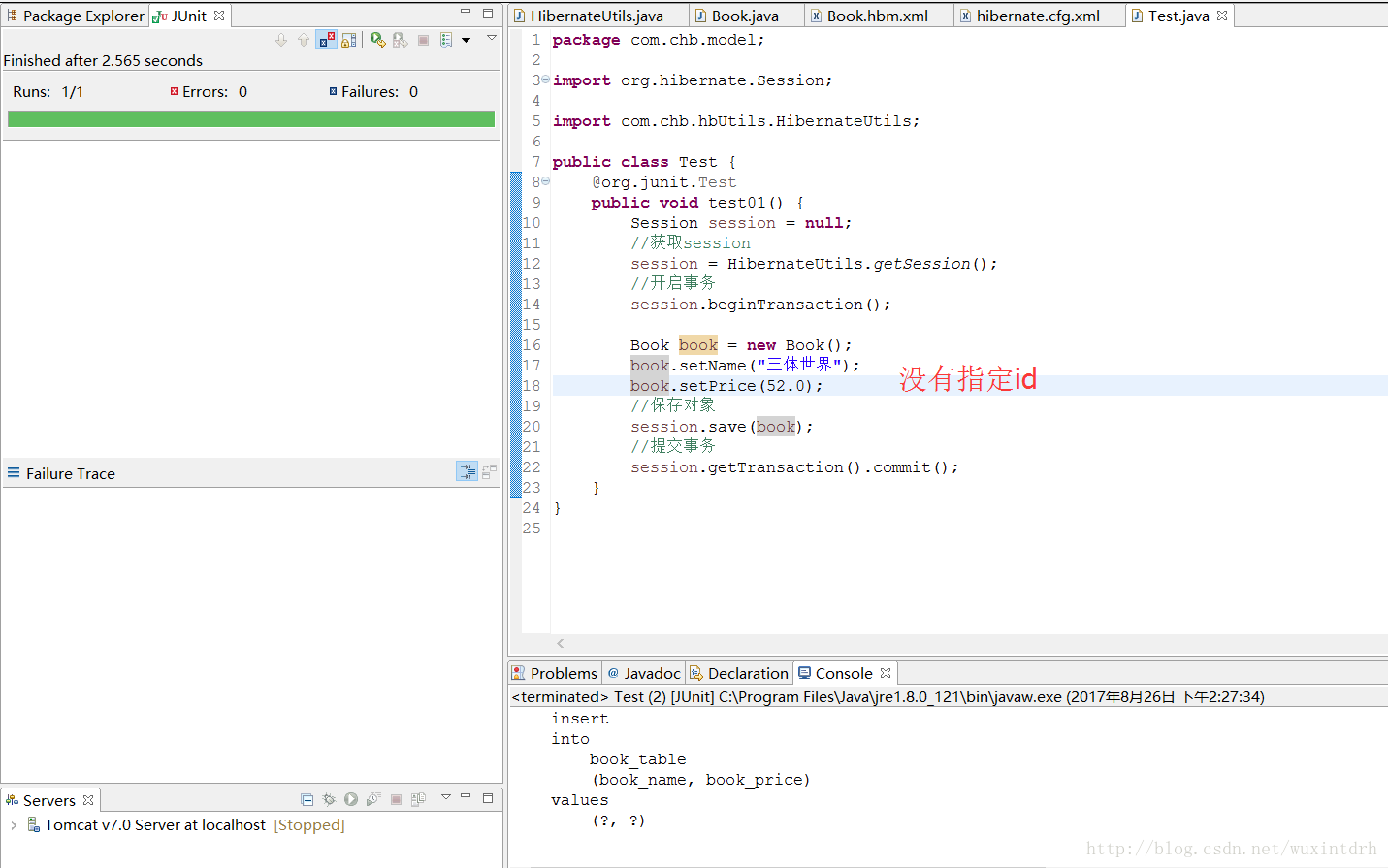Collapse all in Servers view
The image size is (1388, 868).
pyautogui.click(x=307, y=799)
